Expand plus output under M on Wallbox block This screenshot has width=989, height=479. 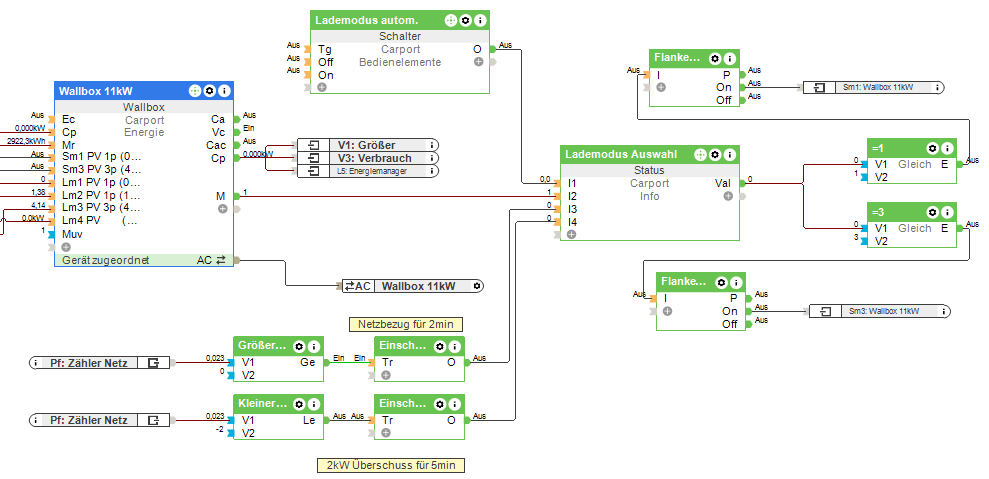(x=223, y=209)
